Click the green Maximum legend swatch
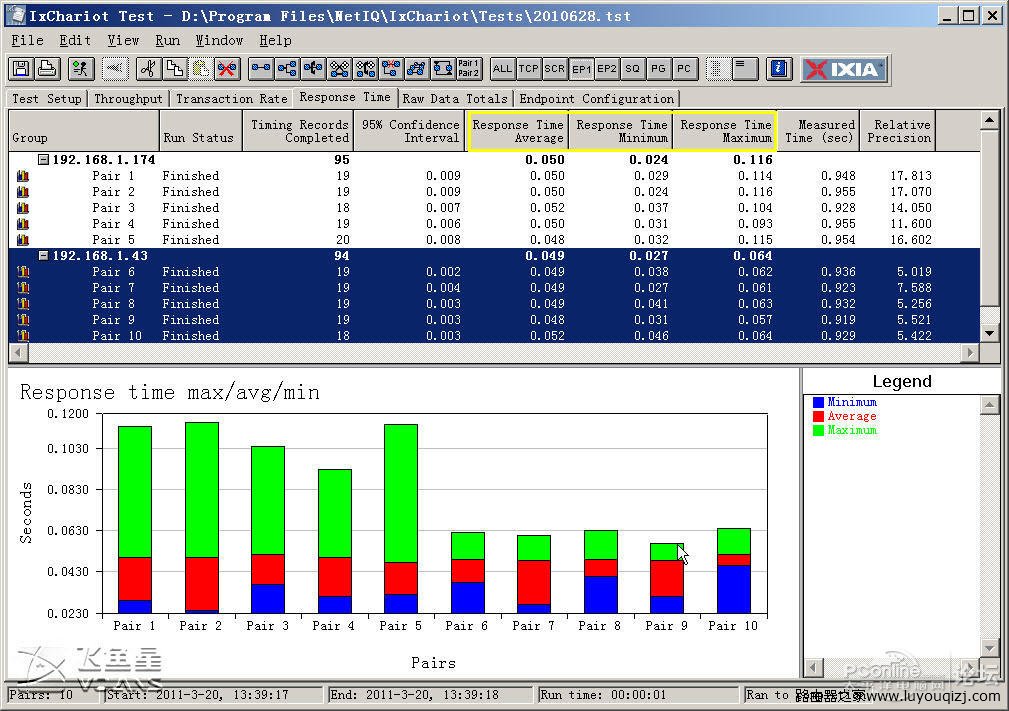Image resolution: width=1009 pixels, height=711 pixels. 819,430
